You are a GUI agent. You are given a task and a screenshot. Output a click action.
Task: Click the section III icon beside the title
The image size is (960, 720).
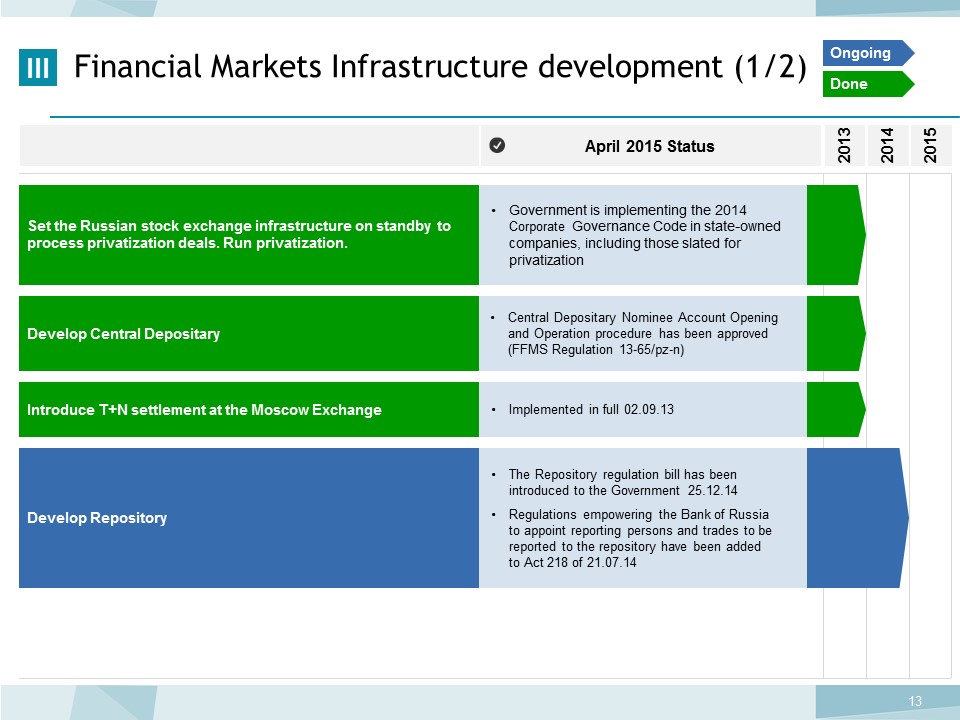[38, 67]
